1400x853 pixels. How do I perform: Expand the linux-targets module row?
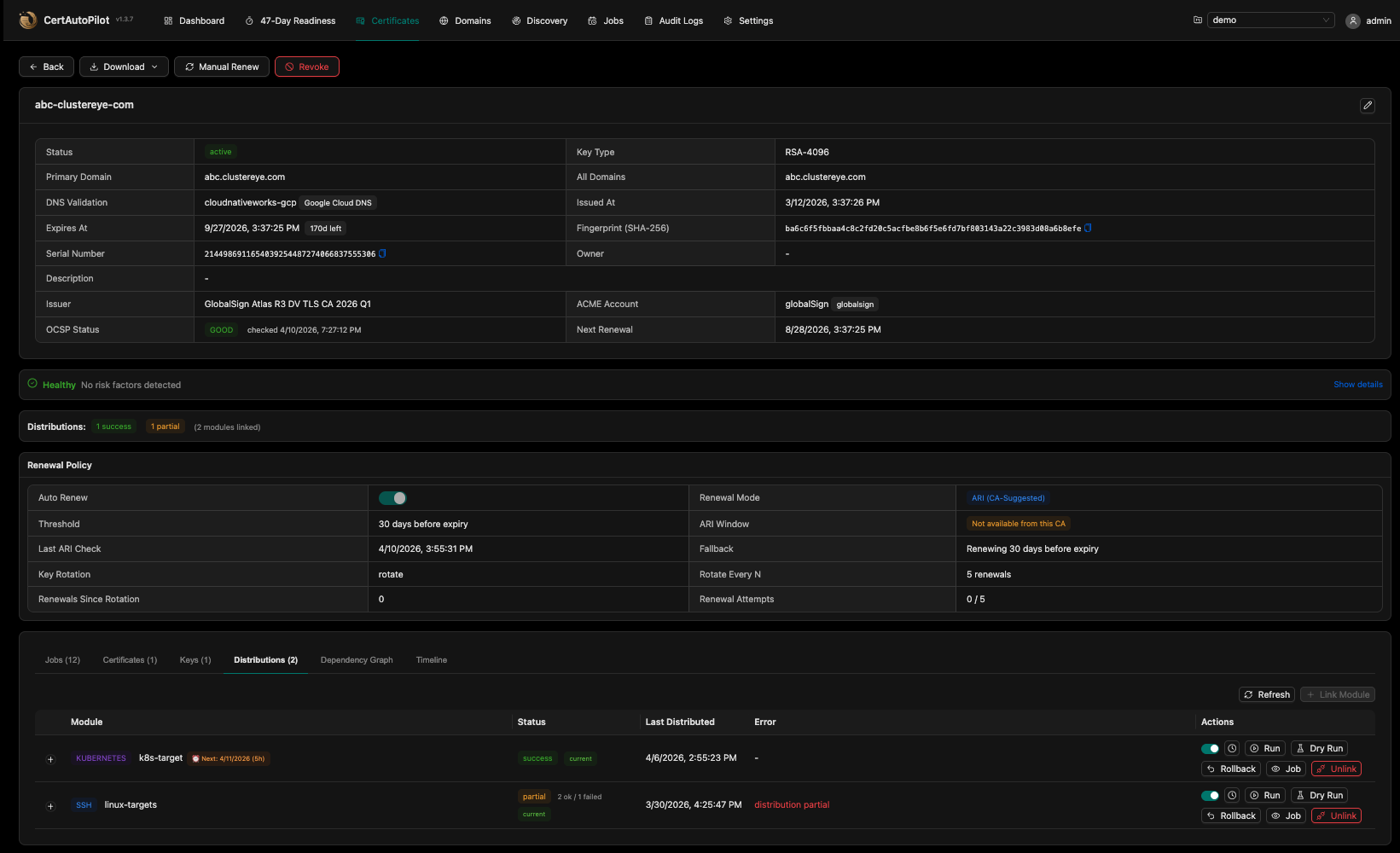[50, 806]
